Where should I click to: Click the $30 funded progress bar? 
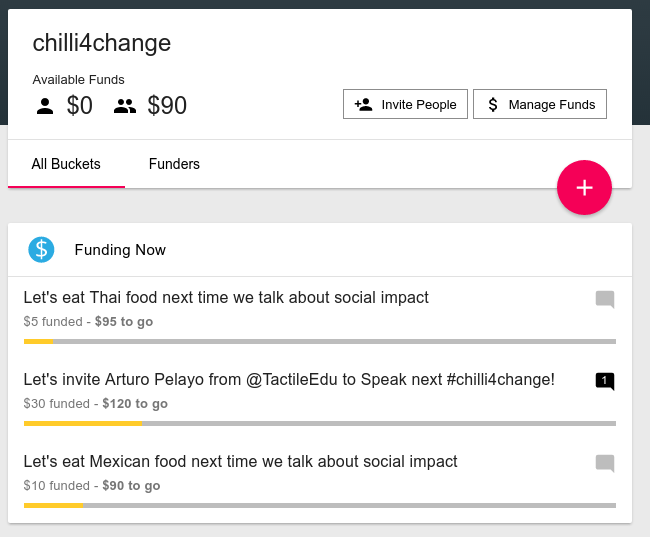320,424
